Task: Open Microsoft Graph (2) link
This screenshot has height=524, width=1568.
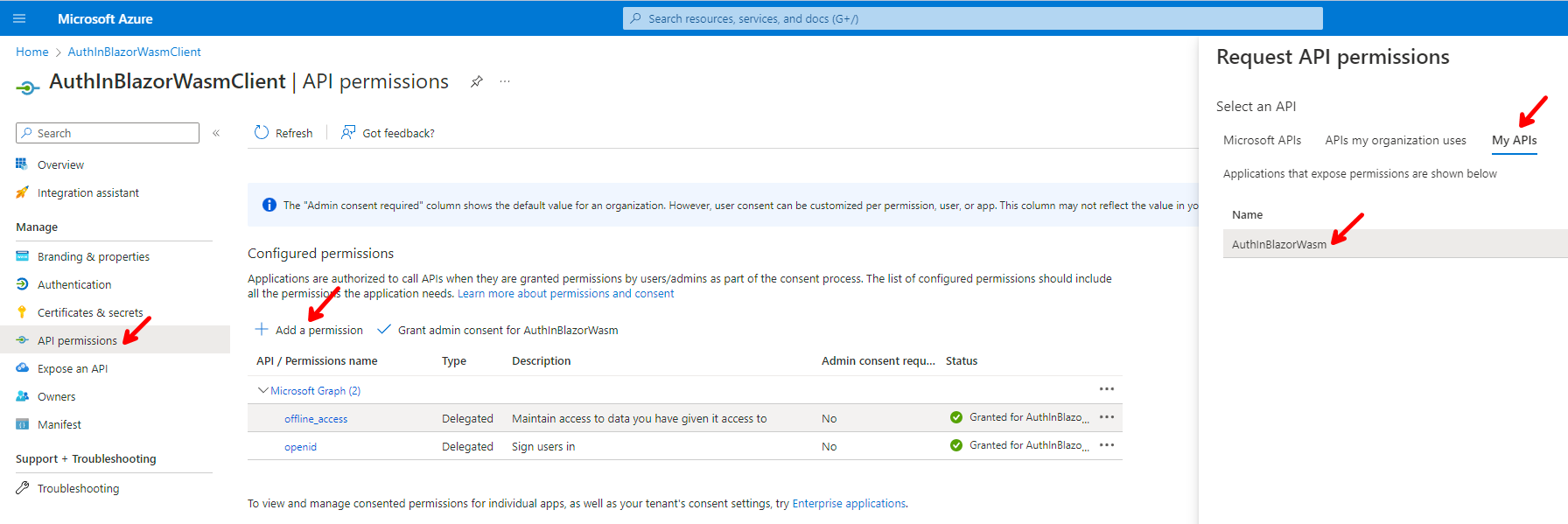Action: pyautogui.click(x=315, y=391)
